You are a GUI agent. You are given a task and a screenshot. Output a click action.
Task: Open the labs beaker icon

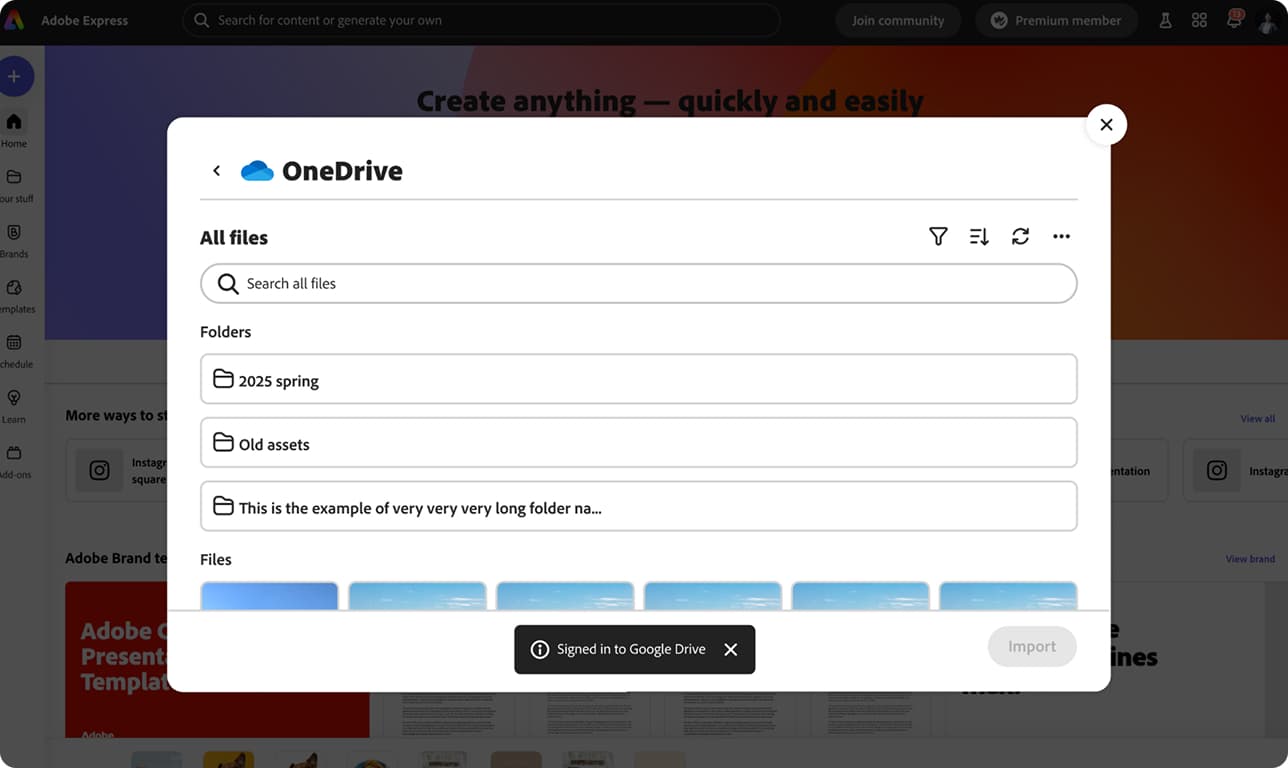tap(1165, 20)
